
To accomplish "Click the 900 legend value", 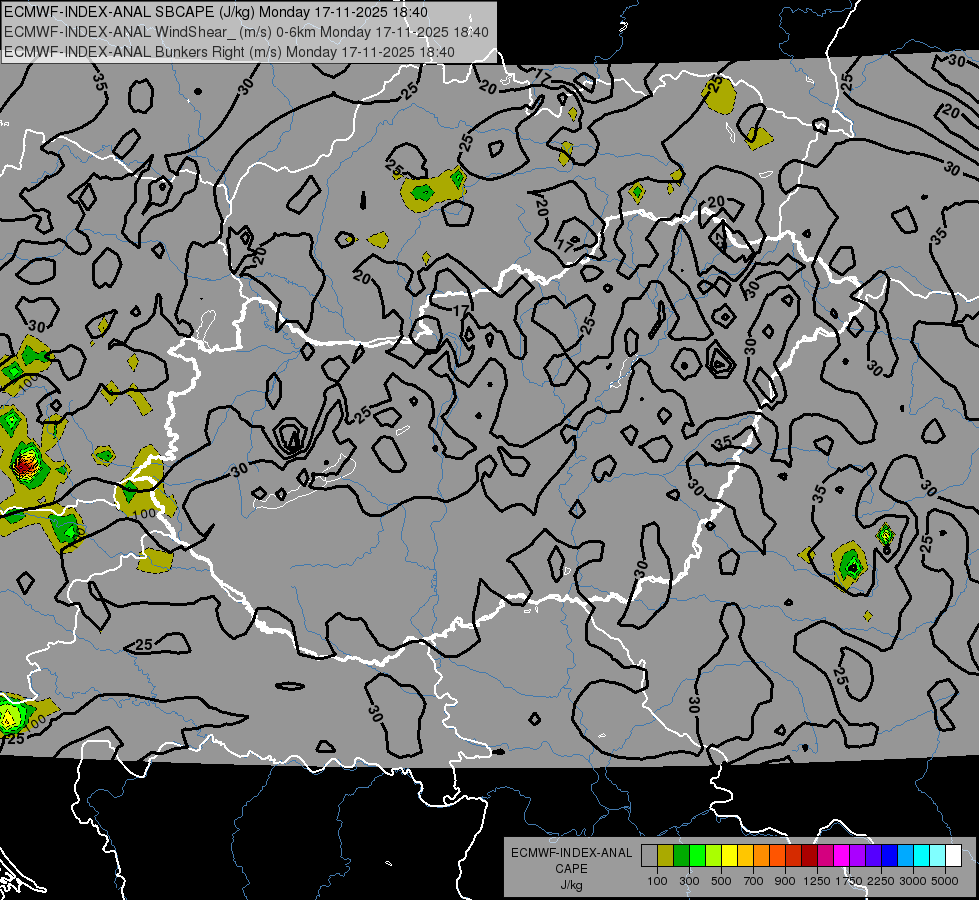I will point(785,881).
